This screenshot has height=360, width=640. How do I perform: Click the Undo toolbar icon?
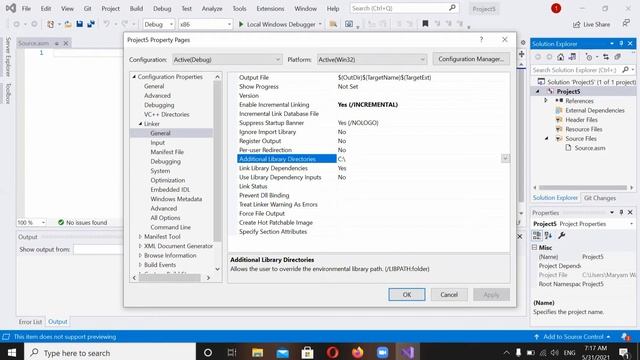tap(106, 24)
